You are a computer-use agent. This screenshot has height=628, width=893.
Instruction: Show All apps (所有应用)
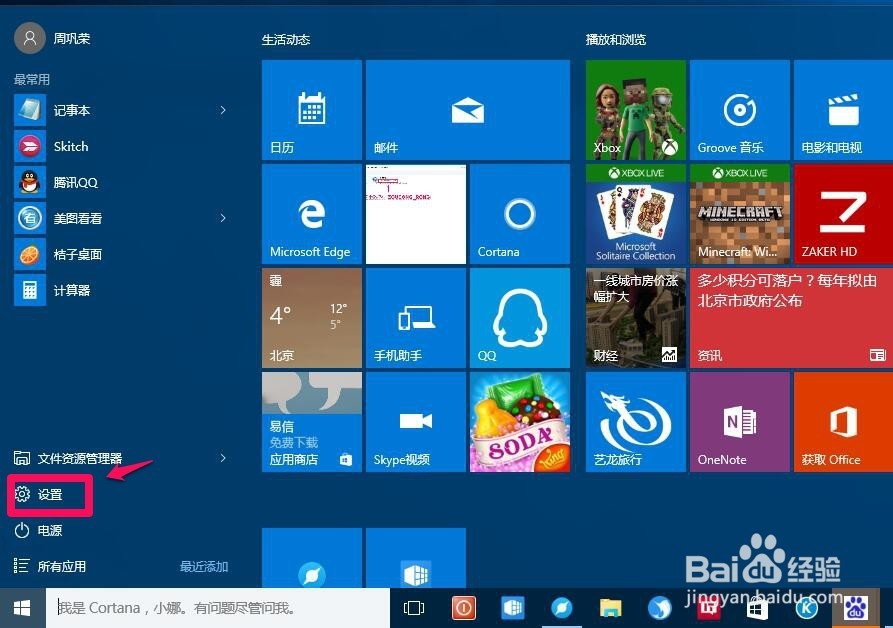click(50, 566)
